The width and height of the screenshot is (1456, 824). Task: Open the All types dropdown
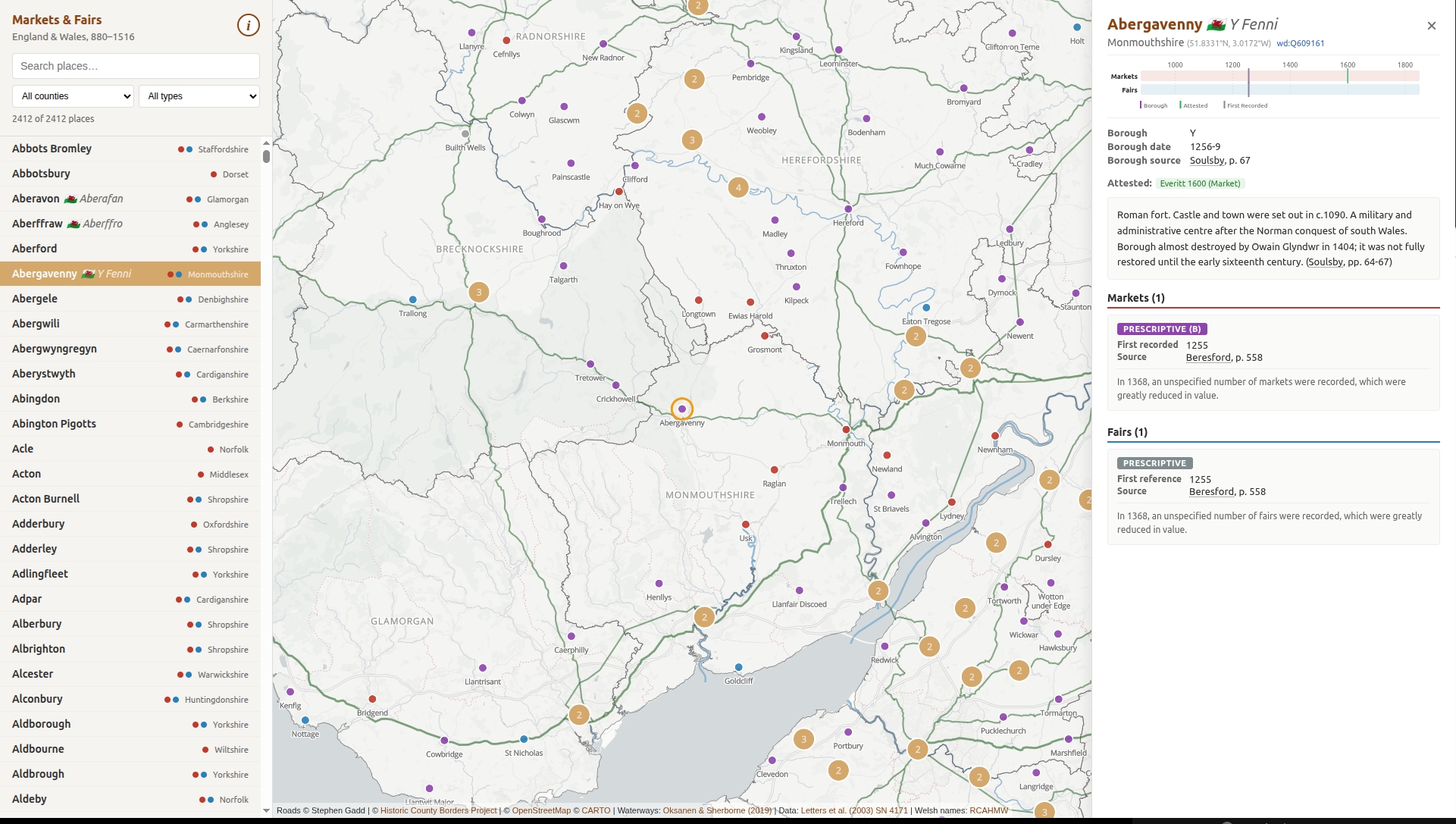200,96
